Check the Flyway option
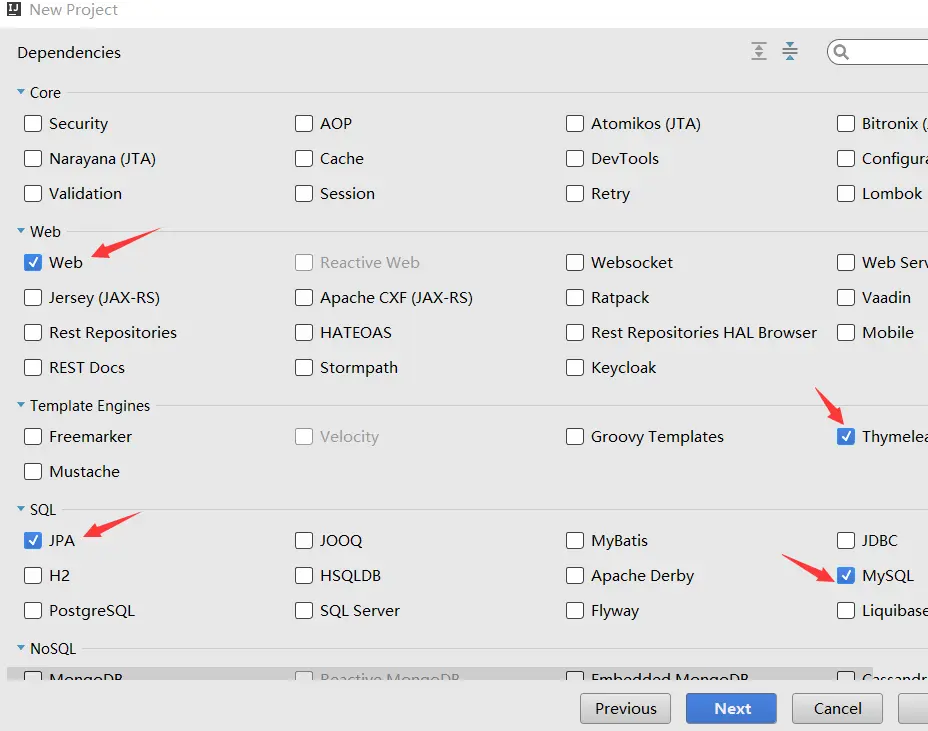928x731 pixels. click(575, 610)
